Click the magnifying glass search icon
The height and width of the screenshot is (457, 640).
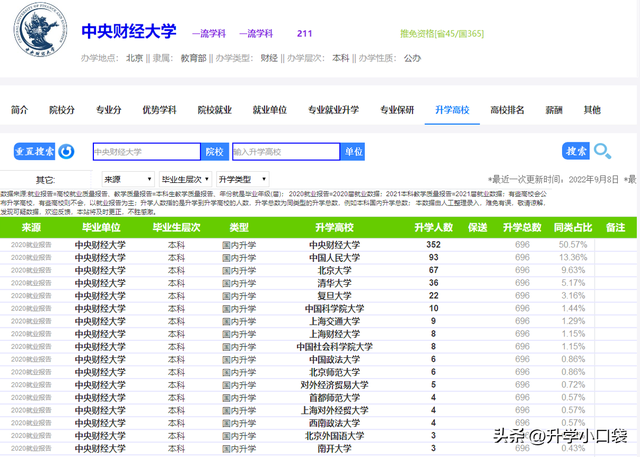coord(602,151)
